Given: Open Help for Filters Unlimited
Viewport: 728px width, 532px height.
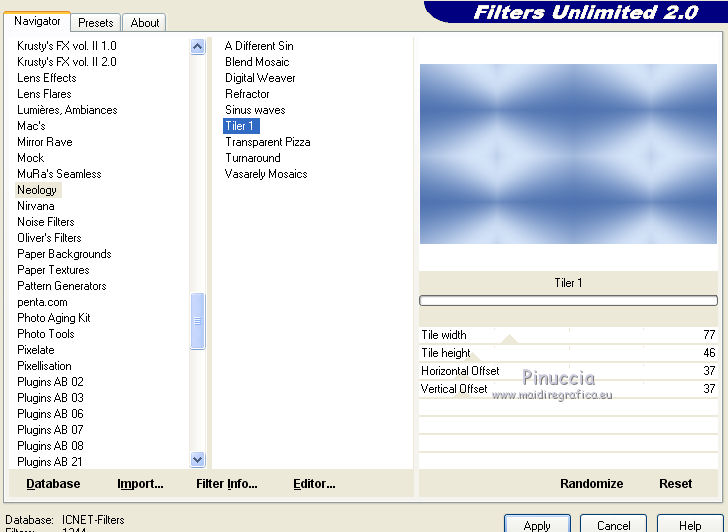Looking at the screenshot, I should (x=690, y=525).
